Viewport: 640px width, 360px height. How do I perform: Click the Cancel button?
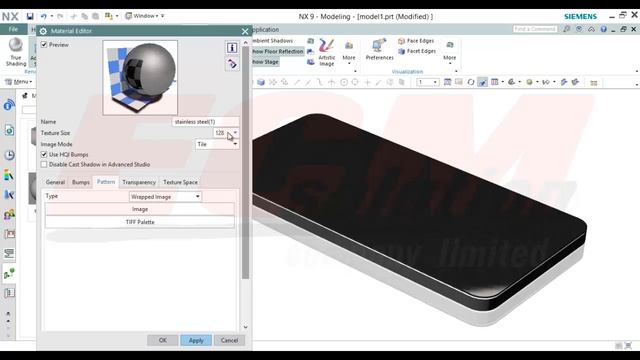pyautogui.click(x=229, y=340)
